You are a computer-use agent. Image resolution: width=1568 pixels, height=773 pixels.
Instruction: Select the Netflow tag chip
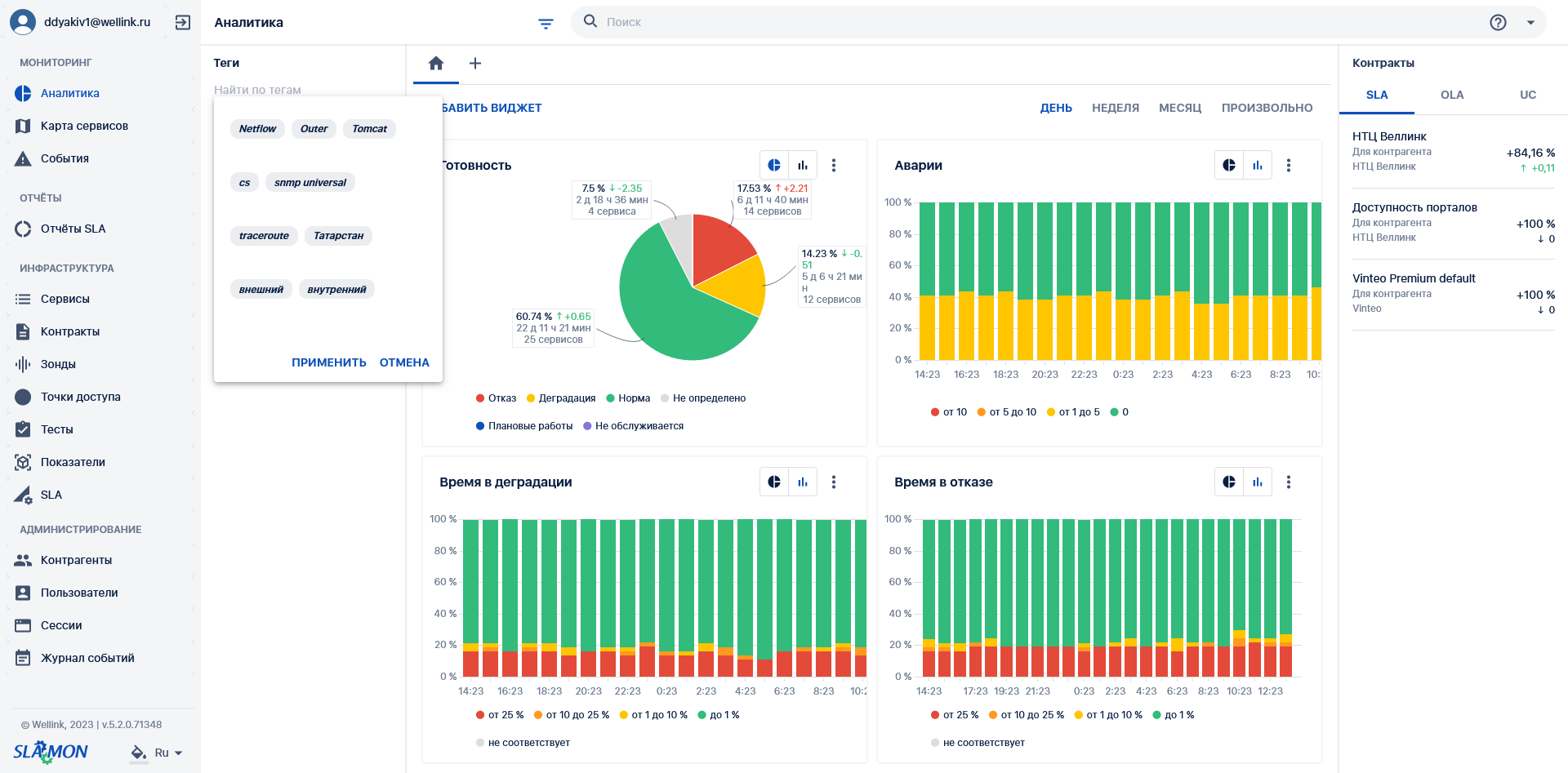pyautogui.click(x=257, y=129)
